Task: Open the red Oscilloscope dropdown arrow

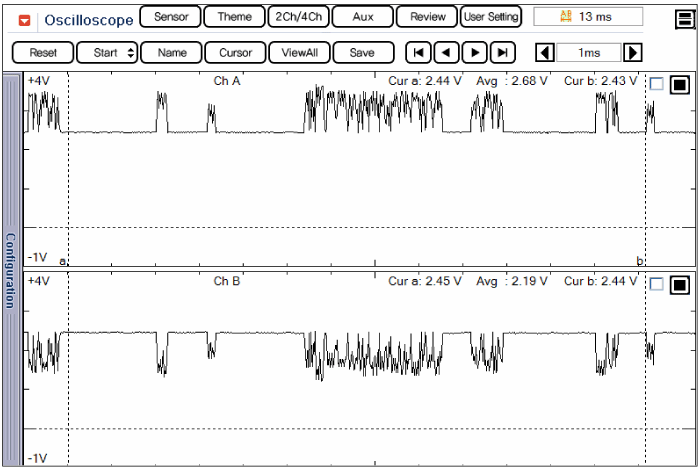Action: point(24,20)
